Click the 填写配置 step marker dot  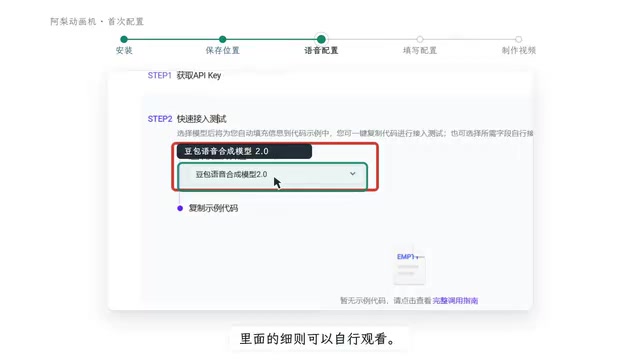pyautogui.click(x=420, y=39)
